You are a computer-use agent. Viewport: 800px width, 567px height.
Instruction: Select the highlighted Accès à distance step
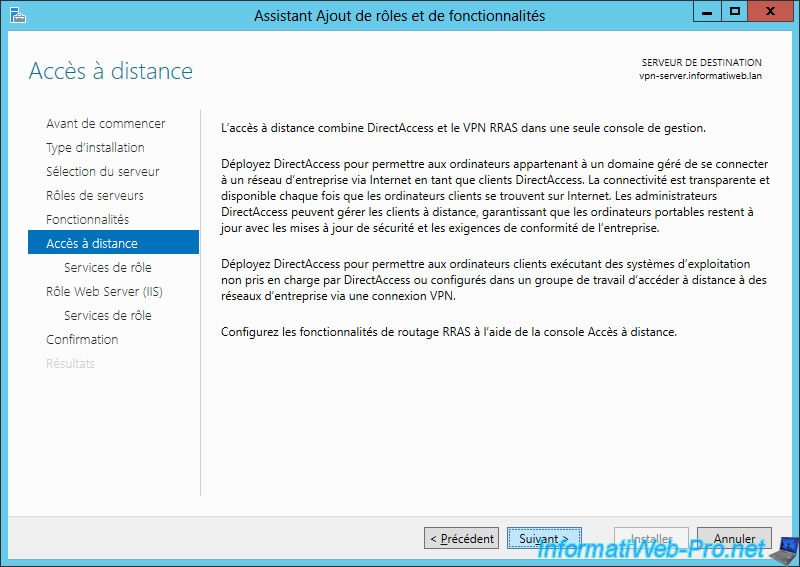coord(113,242)
